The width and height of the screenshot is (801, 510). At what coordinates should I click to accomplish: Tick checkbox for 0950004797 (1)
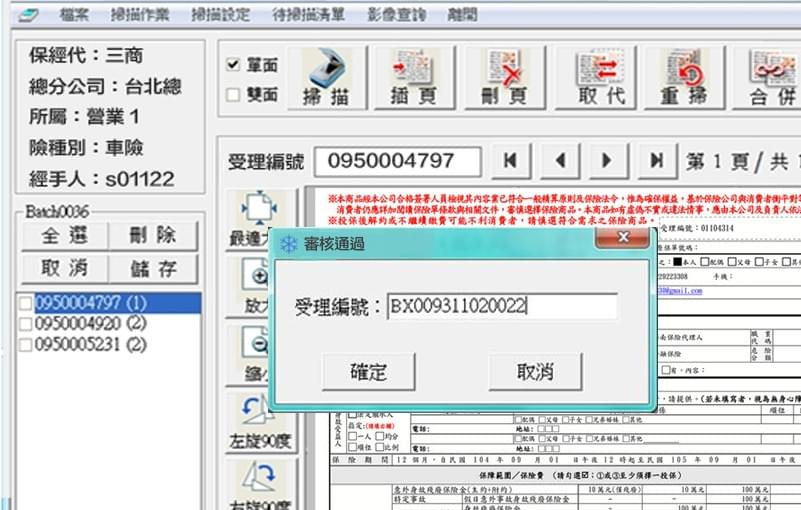pyautogui.click(x=25, y=303)
